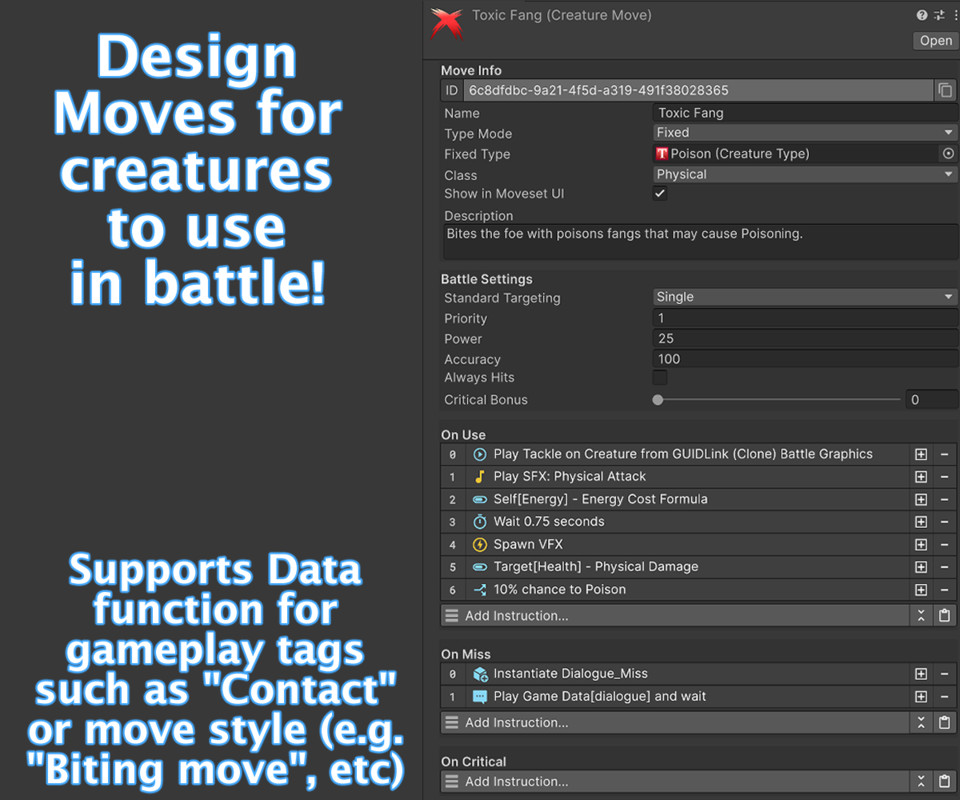Screen dimensions: 960x800
Task: Open the inspector help icon
Action: pos(921,15)
